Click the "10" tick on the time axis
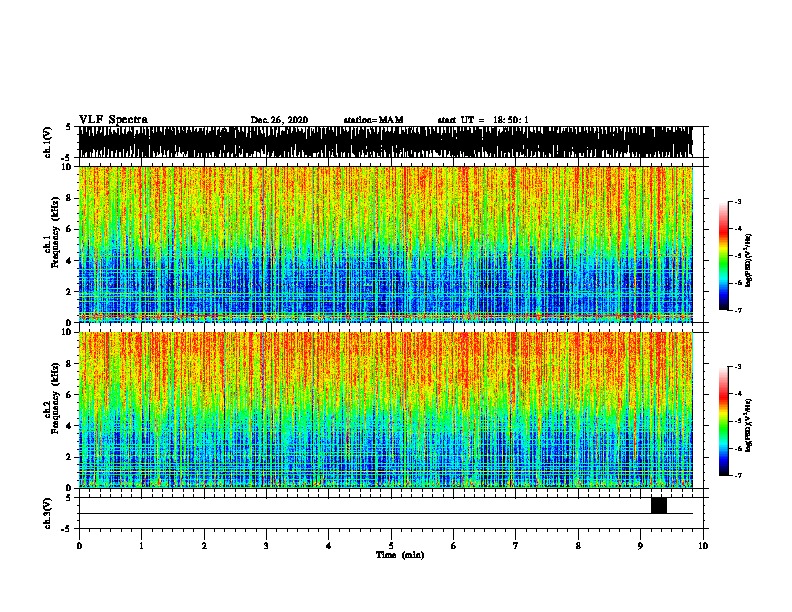 (703, 546)
